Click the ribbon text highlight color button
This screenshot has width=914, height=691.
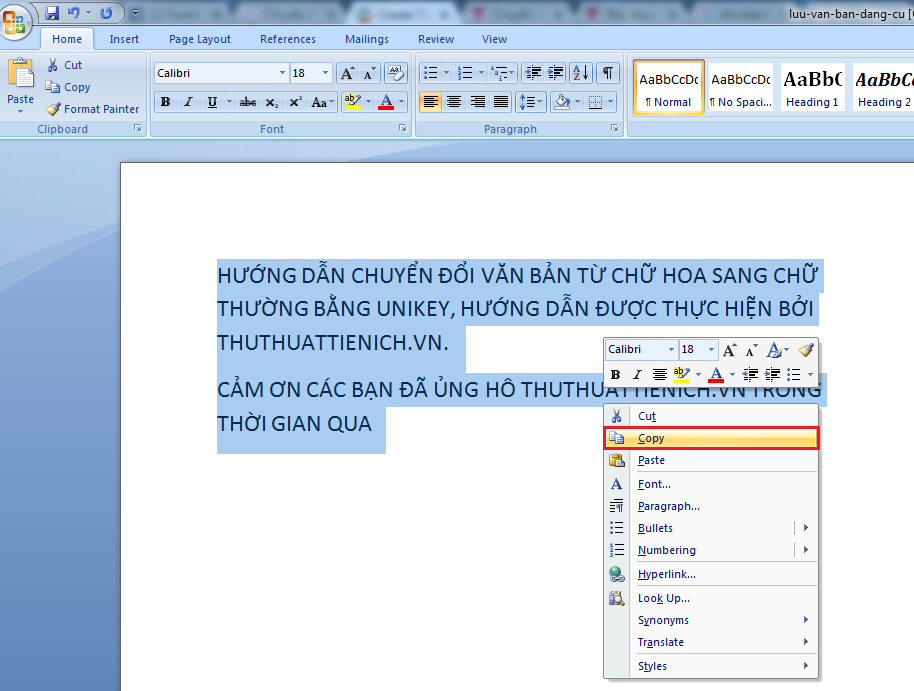351,102
